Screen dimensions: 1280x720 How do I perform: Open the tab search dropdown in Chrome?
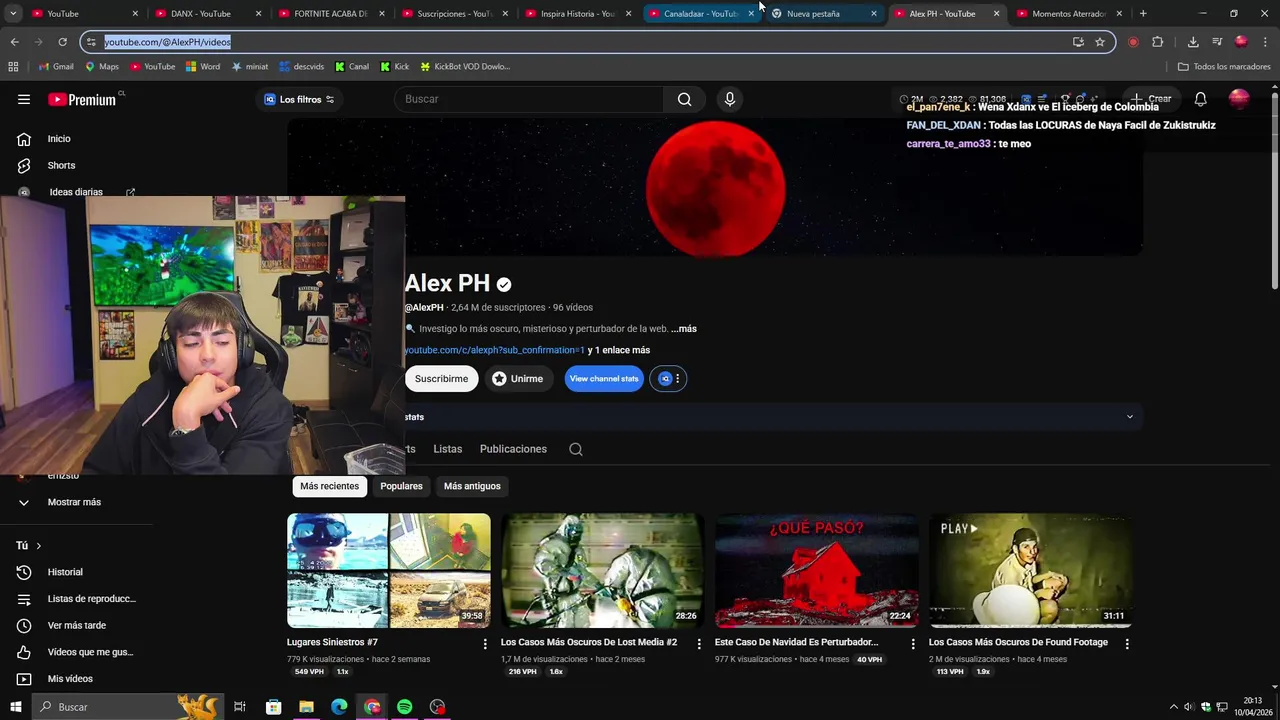(13, 14)
